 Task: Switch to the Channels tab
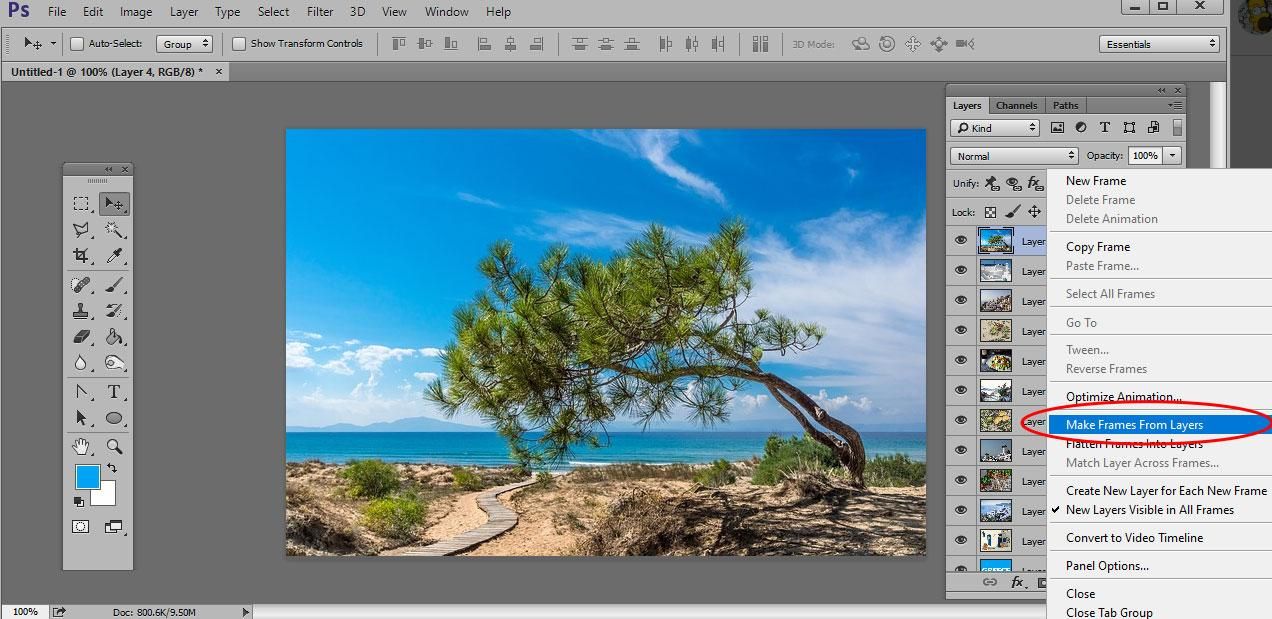pos(1016,104)
